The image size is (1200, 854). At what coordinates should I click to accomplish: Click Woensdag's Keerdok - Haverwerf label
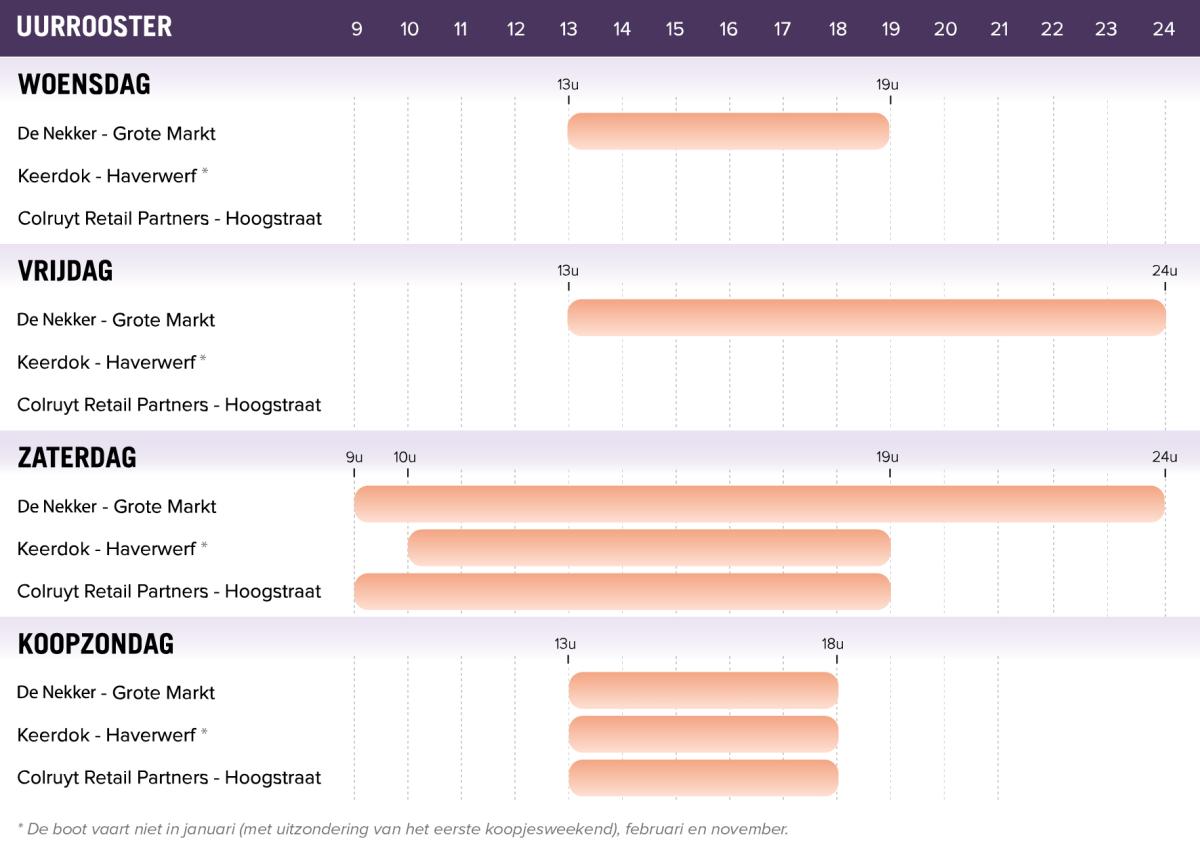pyautogui.click(x=107, y=176)
